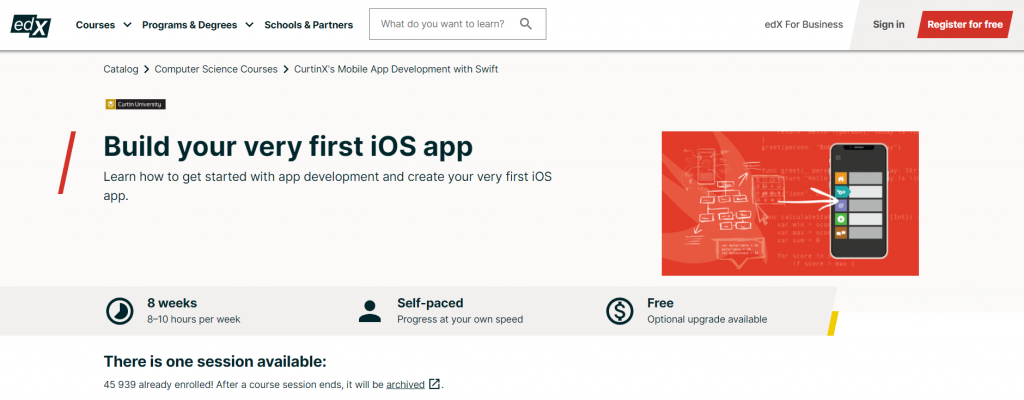Click the edX logo
This screenshot has width=1024, height=400.
(x=31, y=25)
